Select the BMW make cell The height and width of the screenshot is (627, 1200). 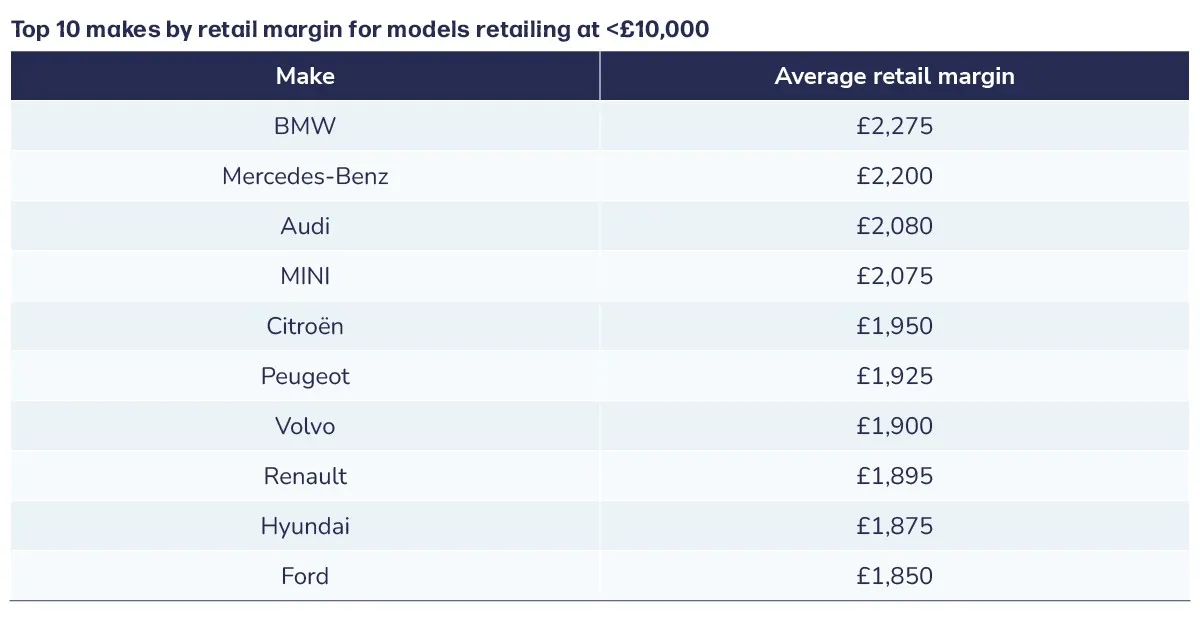click(x=305, y=126)
